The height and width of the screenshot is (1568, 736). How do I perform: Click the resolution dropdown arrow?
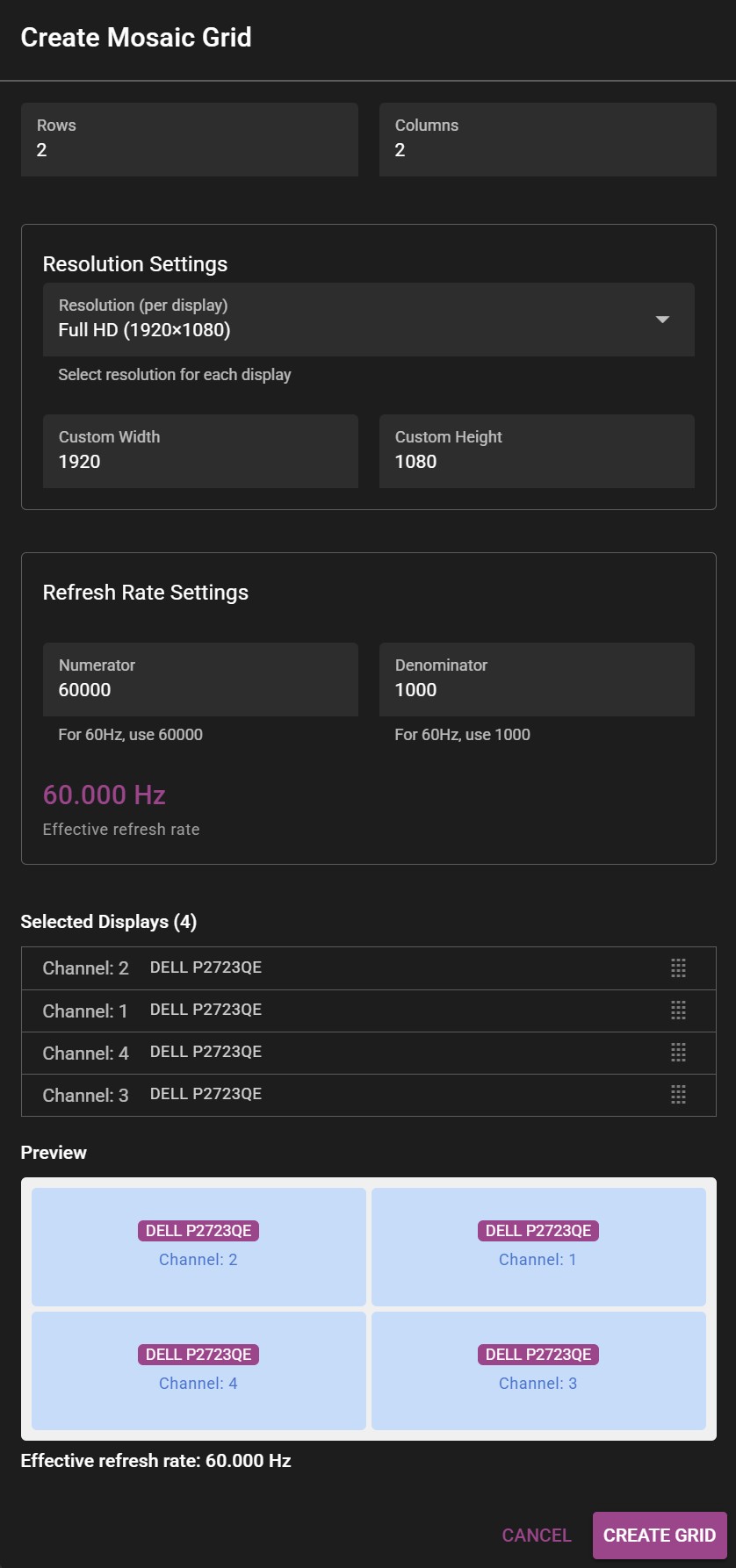point(662,320)
